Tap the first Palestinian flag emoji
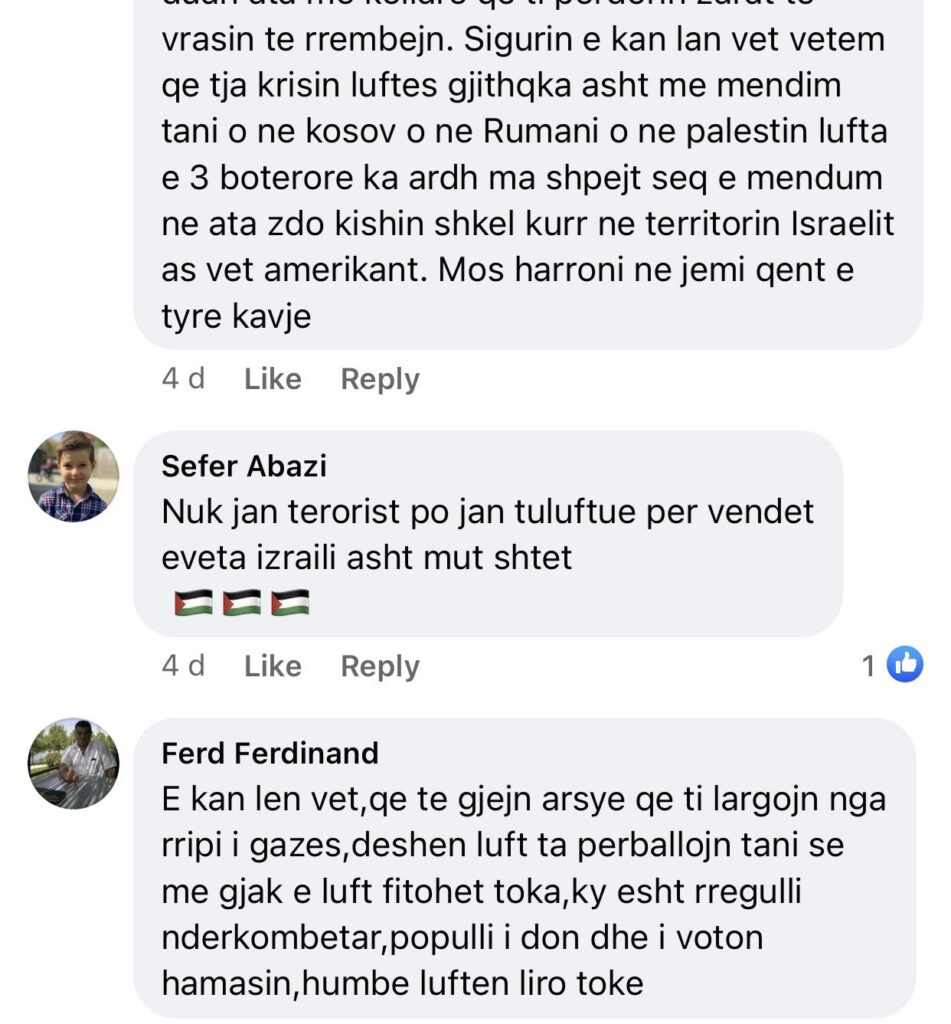Viewport: 951px width, 1024px height. 193,603
